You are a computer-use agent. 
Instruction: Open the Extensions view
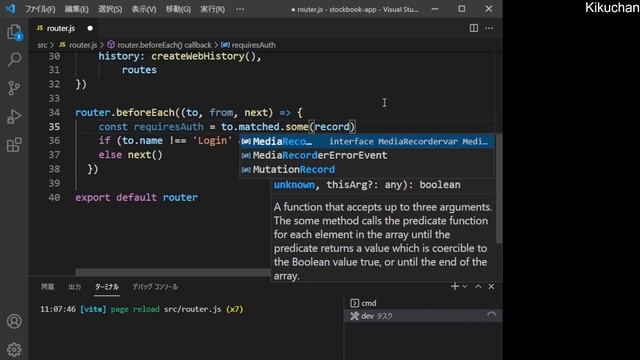[x=14, y=144]
